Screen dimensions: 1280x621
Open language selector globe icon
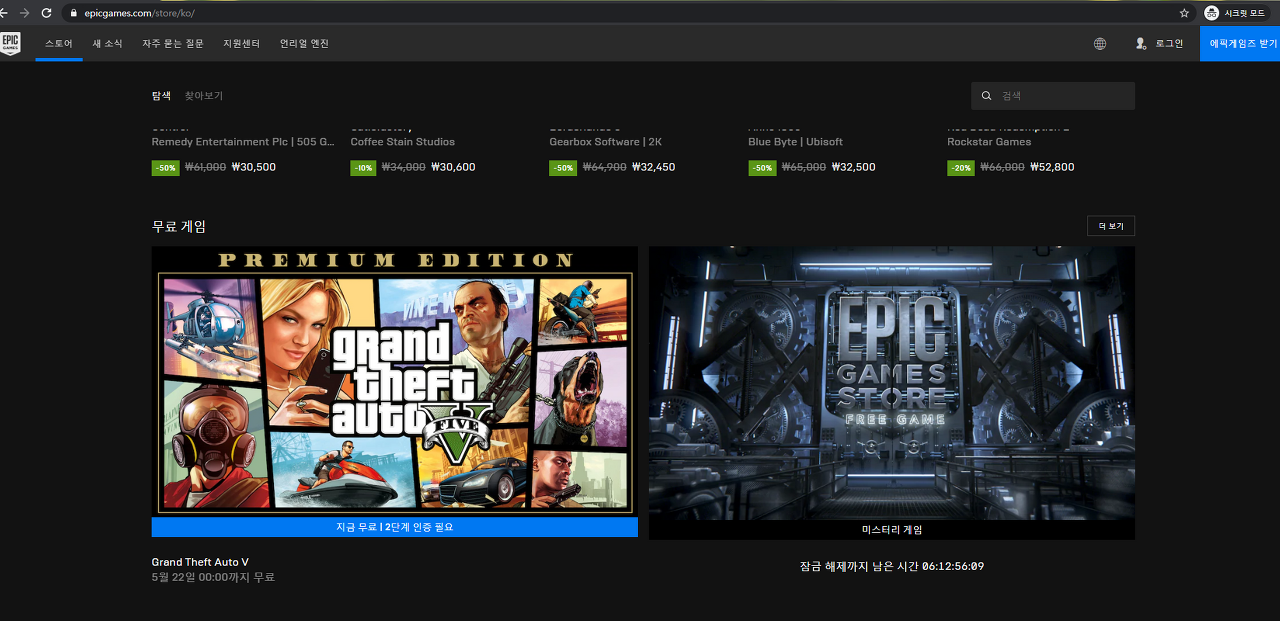coord(1100,44)
